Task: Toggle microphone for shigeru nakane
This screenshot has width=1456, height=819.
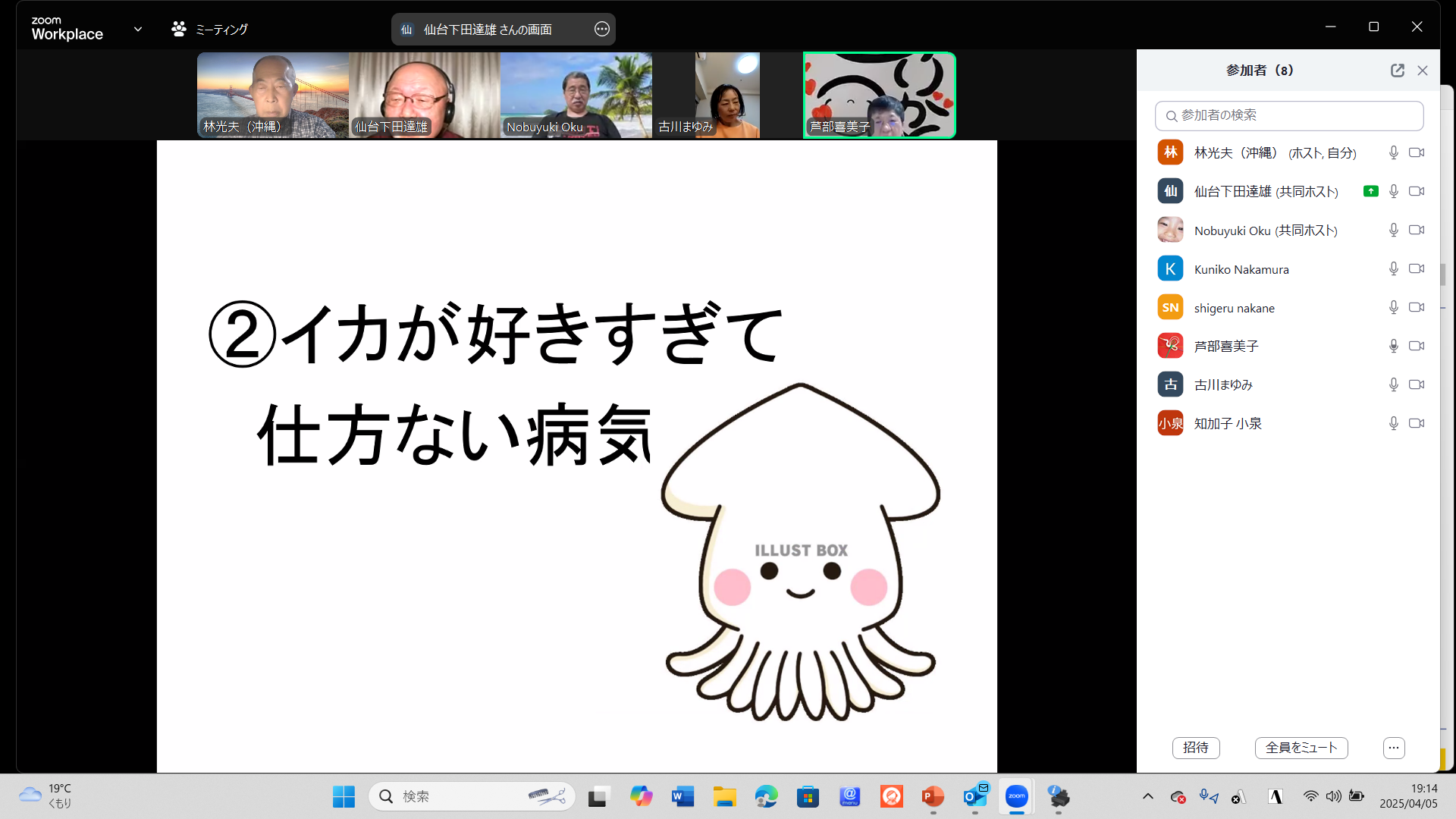Action: coord(1394,307)
